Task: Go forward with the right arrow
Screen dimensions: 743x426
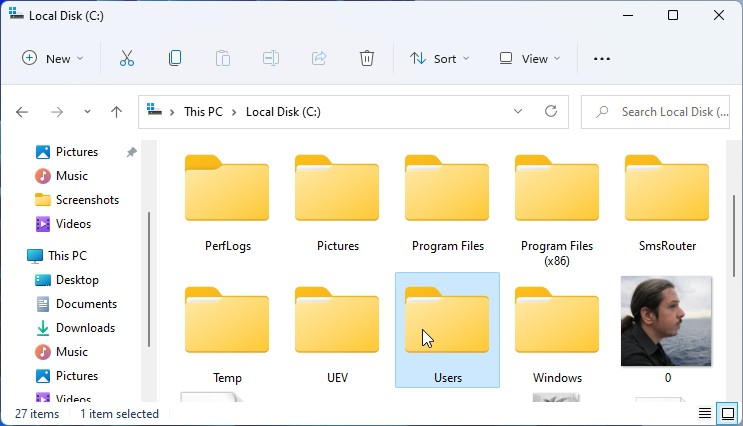Action: click(x=57, y=112)
